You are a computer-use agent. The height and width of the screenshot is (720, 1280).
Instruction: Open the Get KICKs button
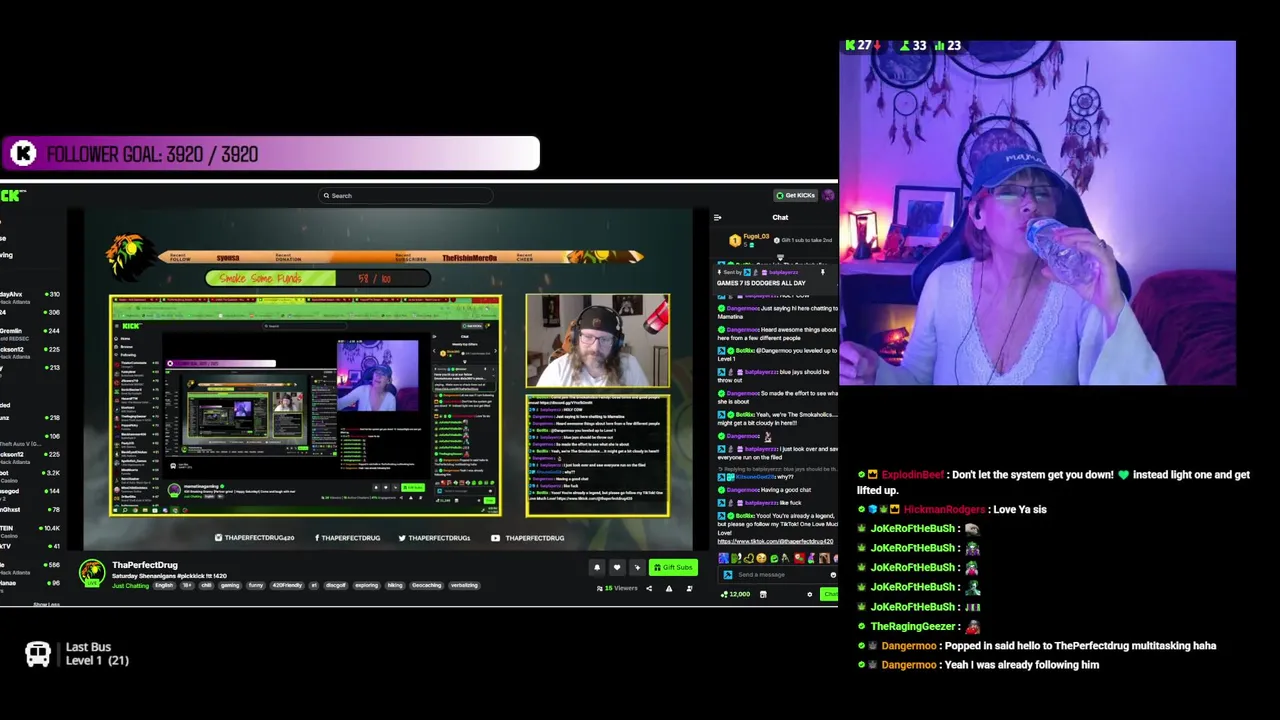point(796,196)
